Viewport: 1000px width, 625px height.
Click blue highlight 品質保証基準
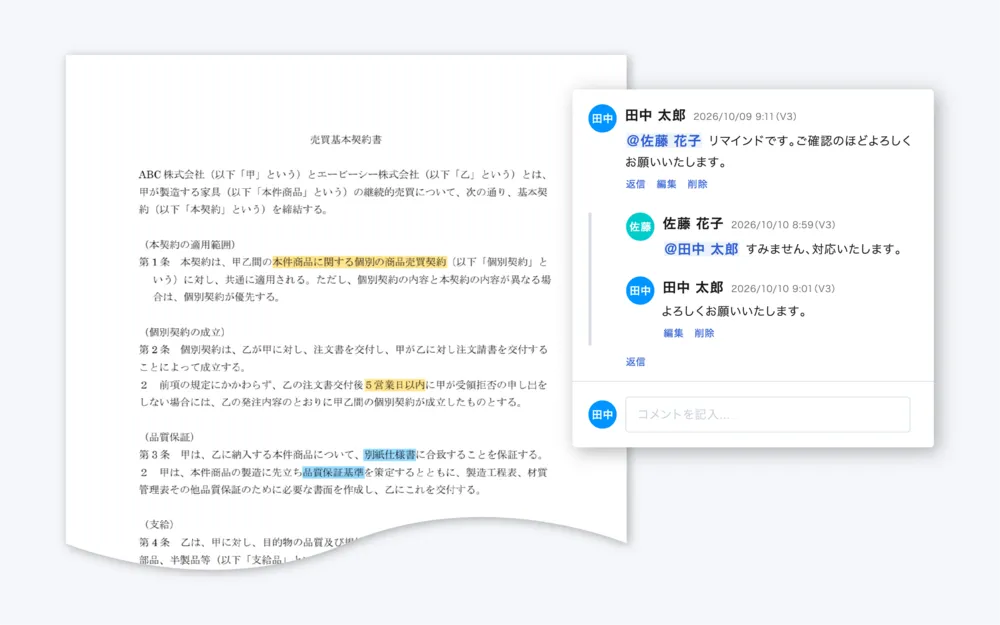click(x=333, y=472)
